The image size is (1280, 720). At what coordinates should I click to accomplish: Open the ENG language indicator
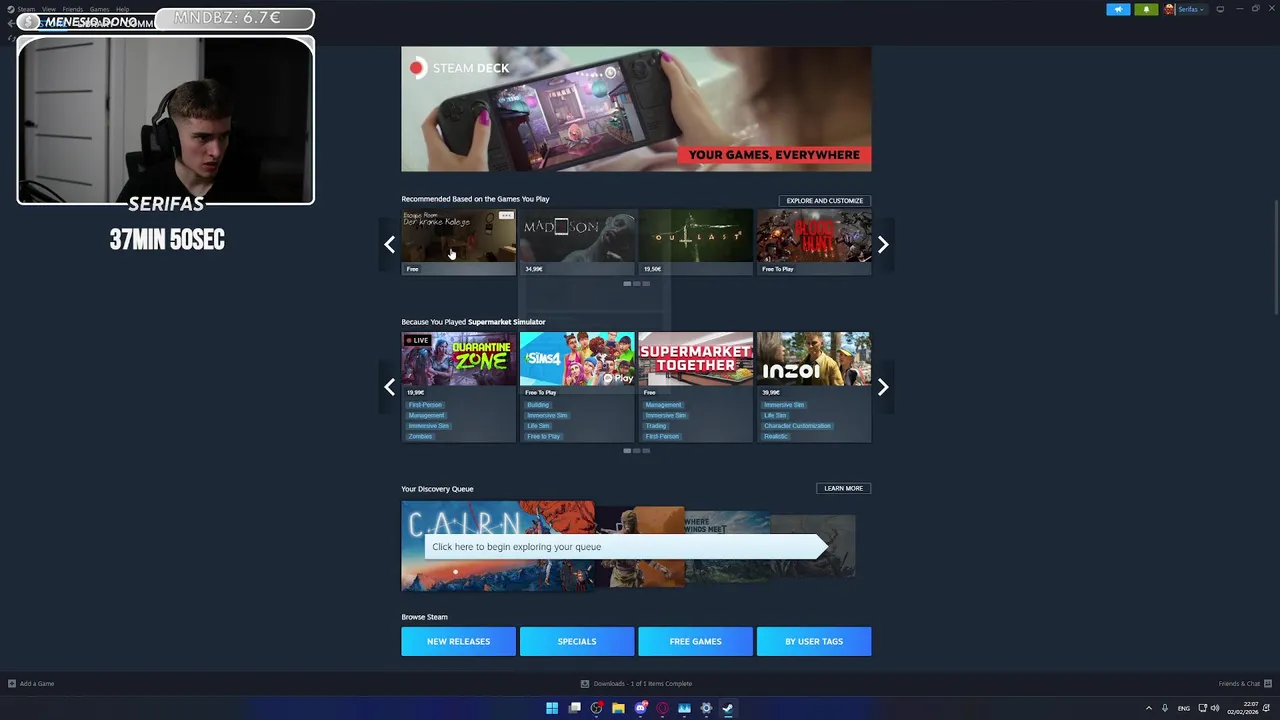tap(1184, 708)
